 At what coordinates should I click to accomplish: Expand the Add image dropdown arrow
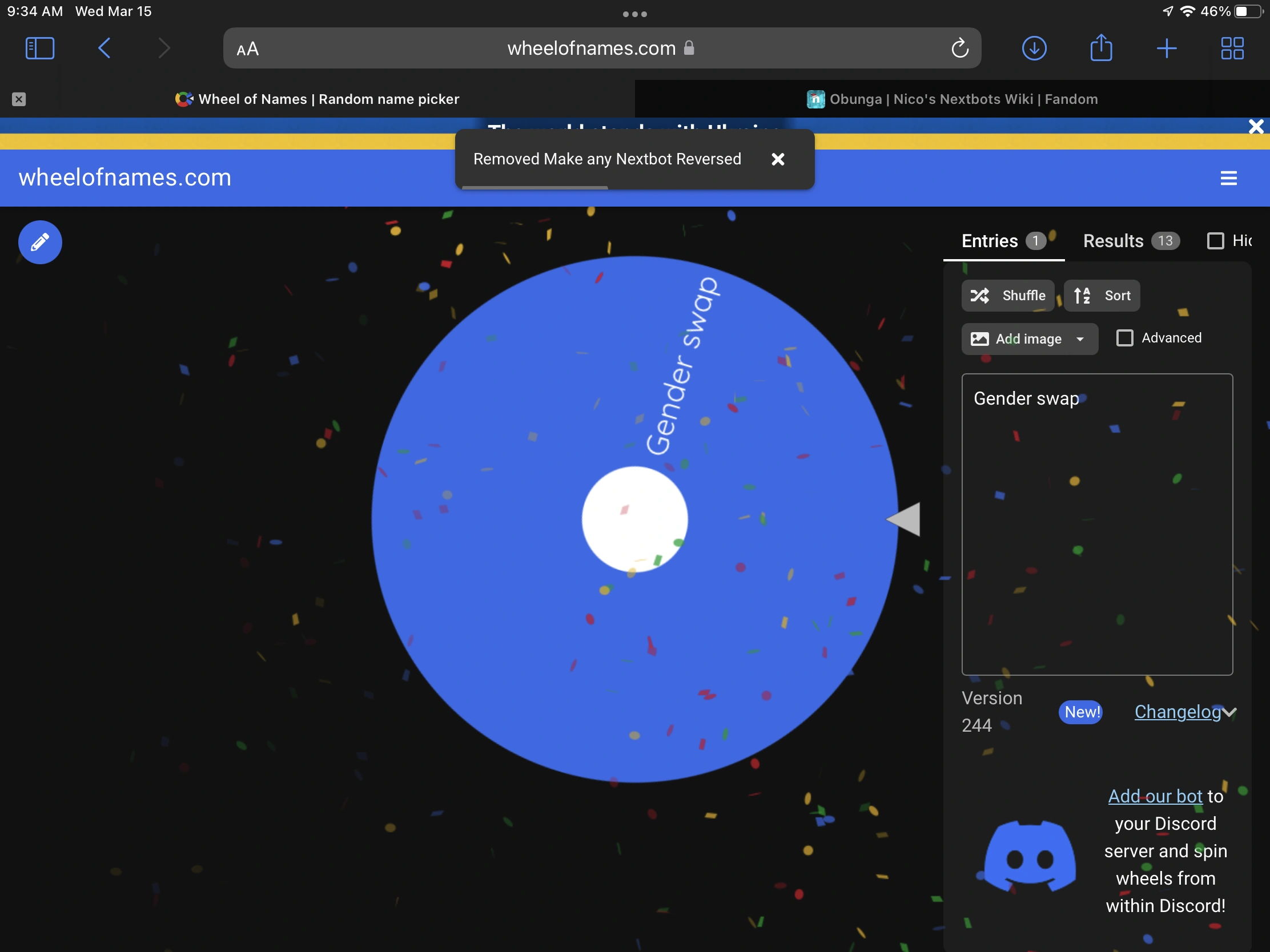1079,338
